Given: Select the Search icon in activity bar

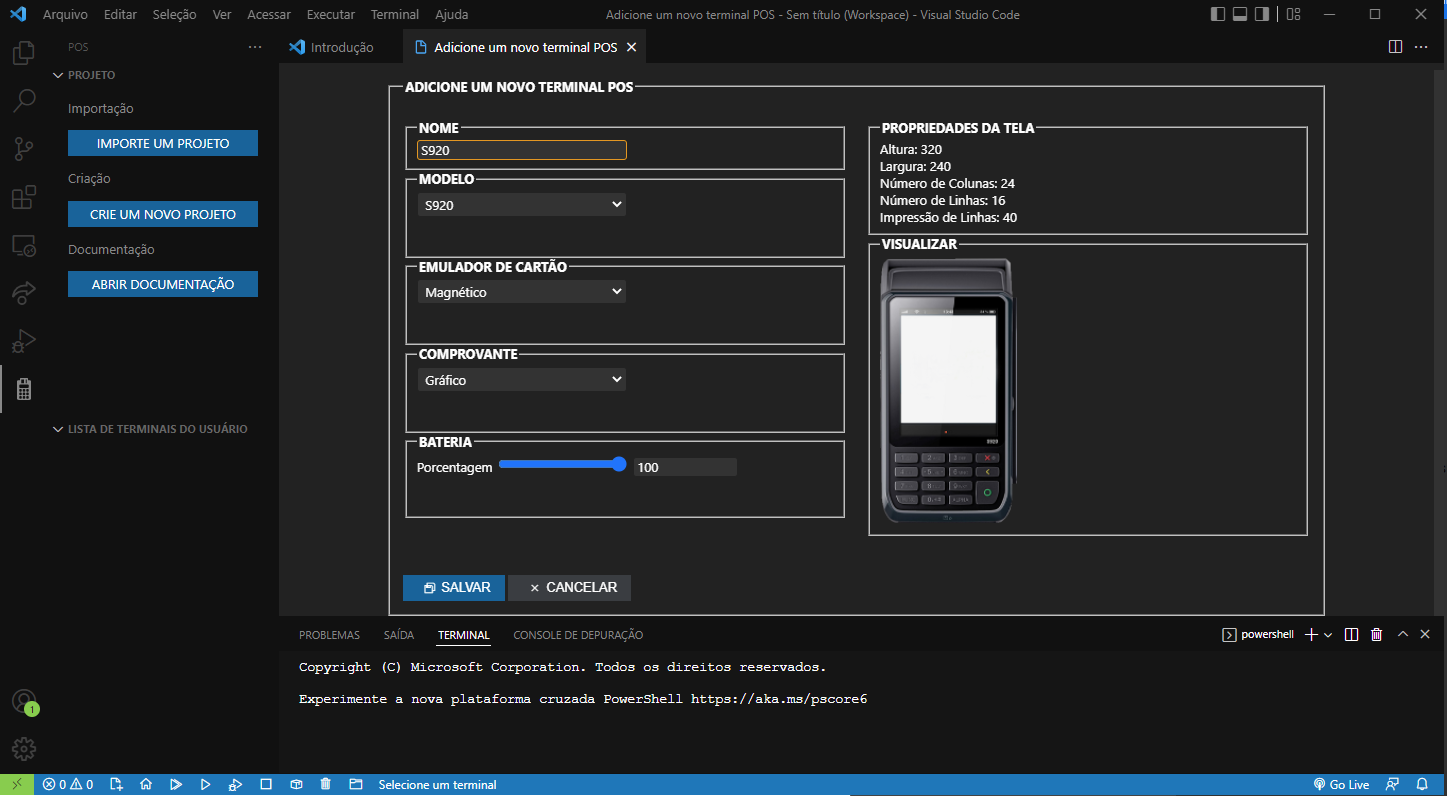Looking at the screenshot, I should tap(22, 100).
